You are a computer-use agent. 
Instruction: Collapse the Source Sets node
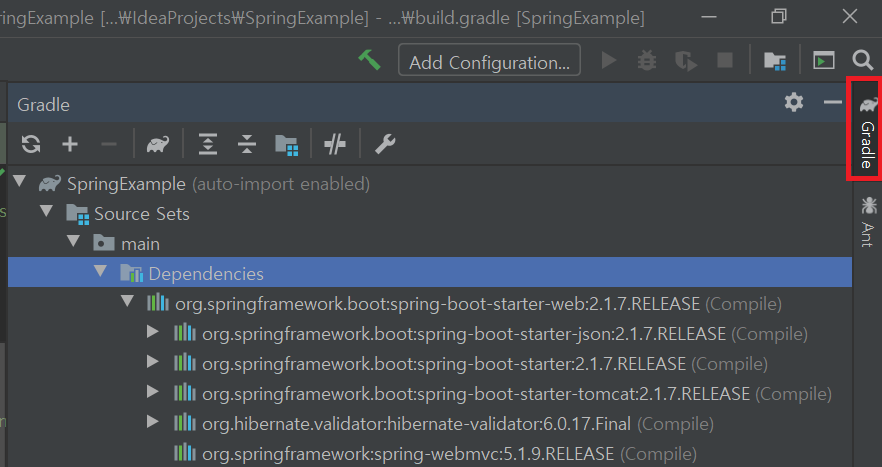point(47,212)
